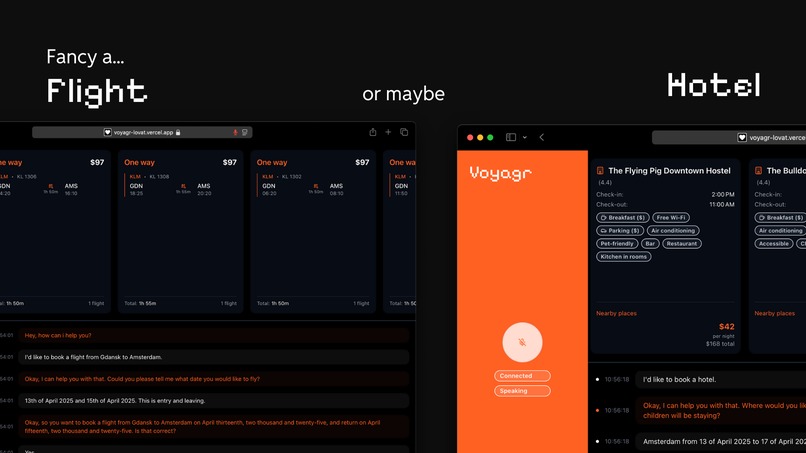The width and height of the screenshot is (806, 453).
Task: Select the KL 1302 one-way flight card
Action: click(x=313, y=231)
